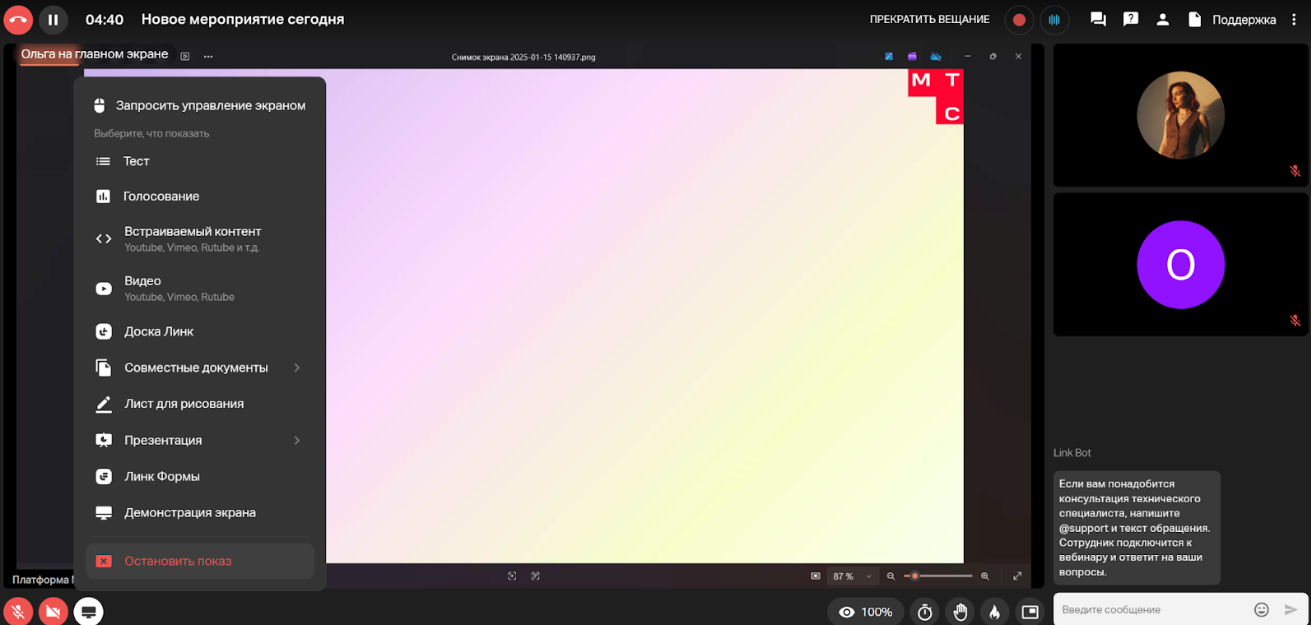
Task: Click the 'Link Bot' sender name
Action: coord(1072,453)
